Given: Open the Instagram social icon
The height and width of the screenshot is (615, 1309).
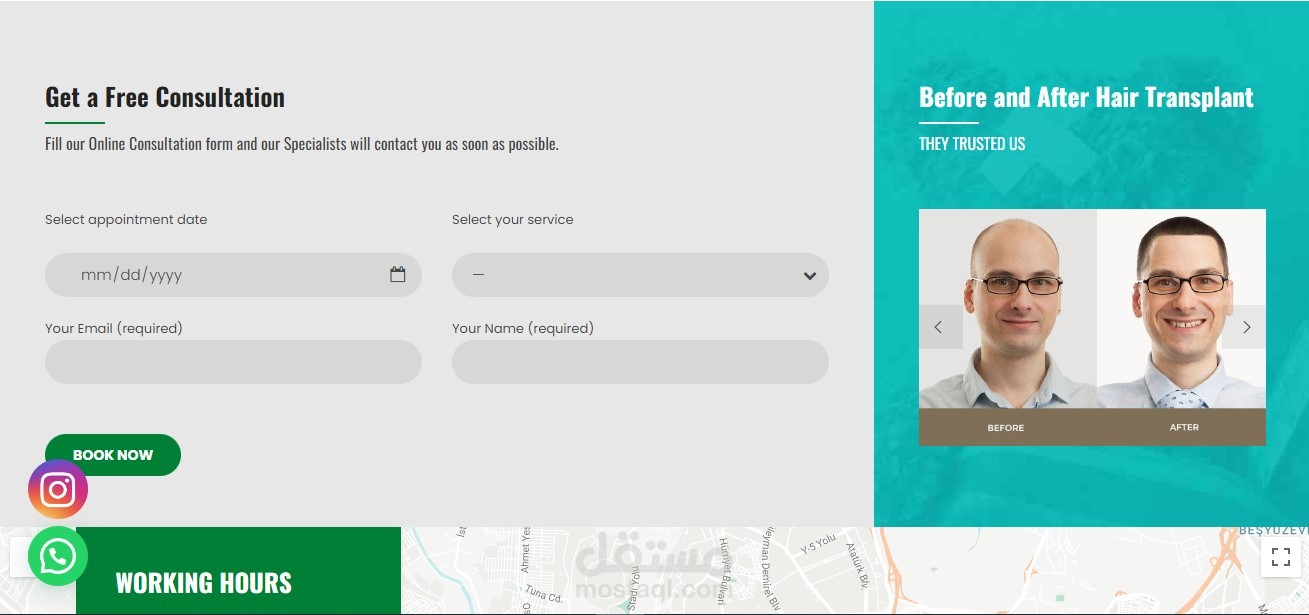Looking at the screenshot, I should (58, 489).
